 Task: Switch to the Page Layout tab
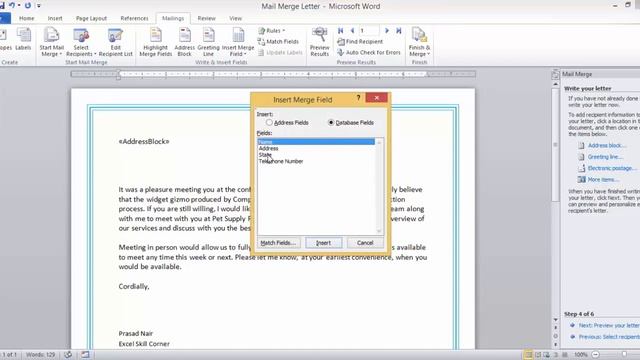[91, 18]
